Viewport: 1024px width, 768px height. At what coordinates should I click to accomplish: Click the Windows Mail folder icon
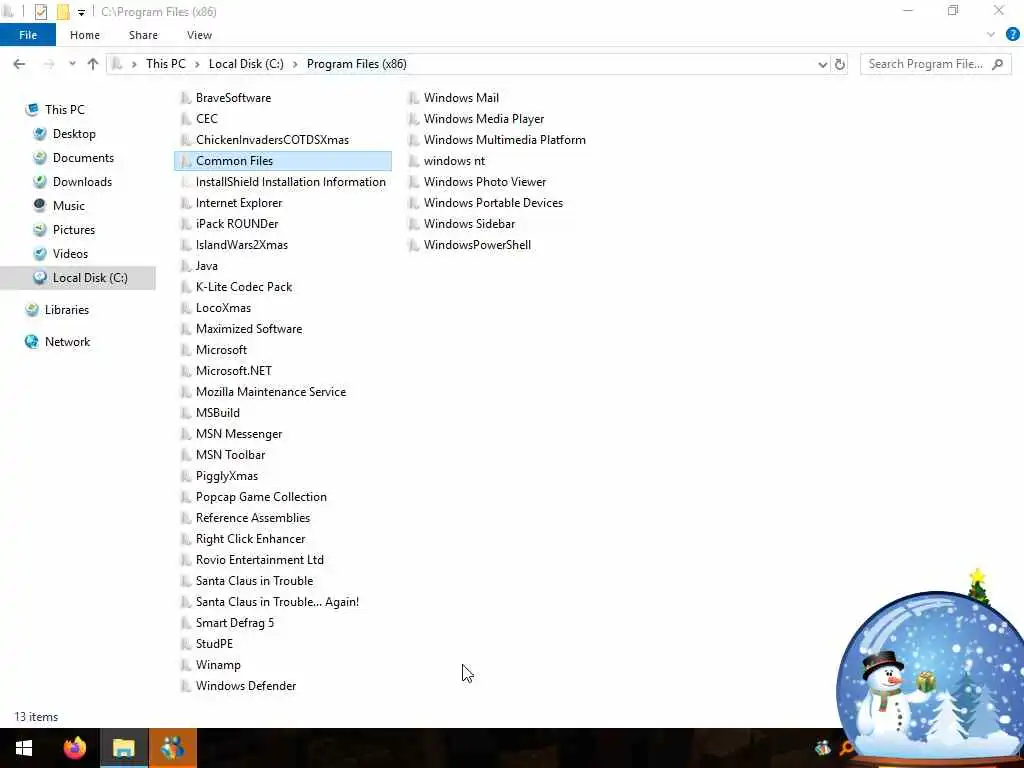pyautogui.click(x=413, y=98)
